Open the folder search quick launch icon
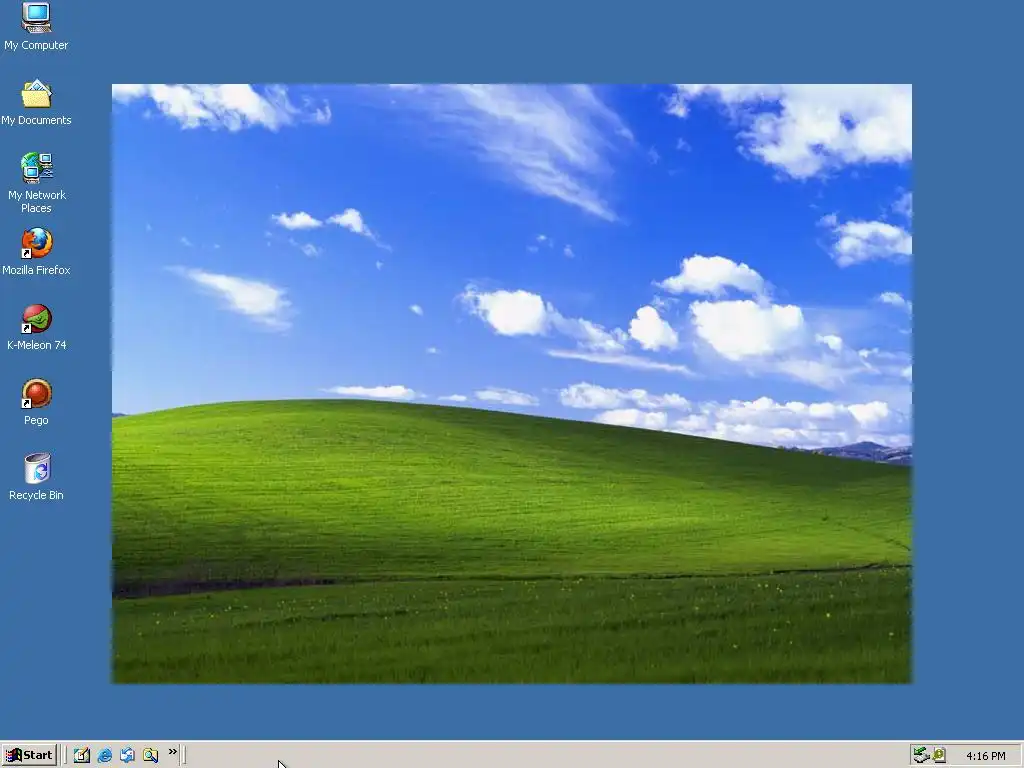 pos(150,755)
